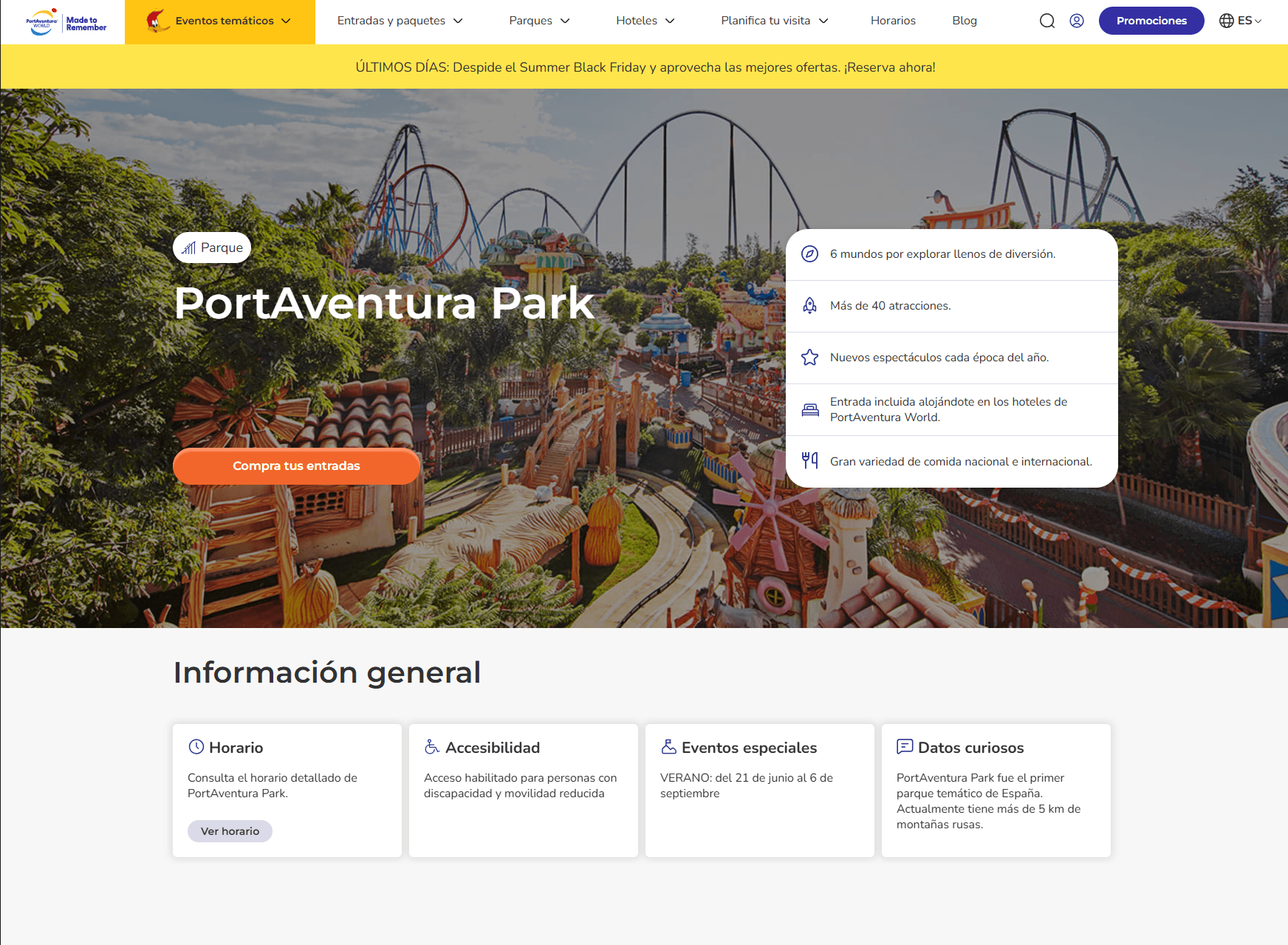The width and height of the screenshot is (1288, 945).
Task: Click the Summer Black Friday yellow banner
Action: point(645,66)
